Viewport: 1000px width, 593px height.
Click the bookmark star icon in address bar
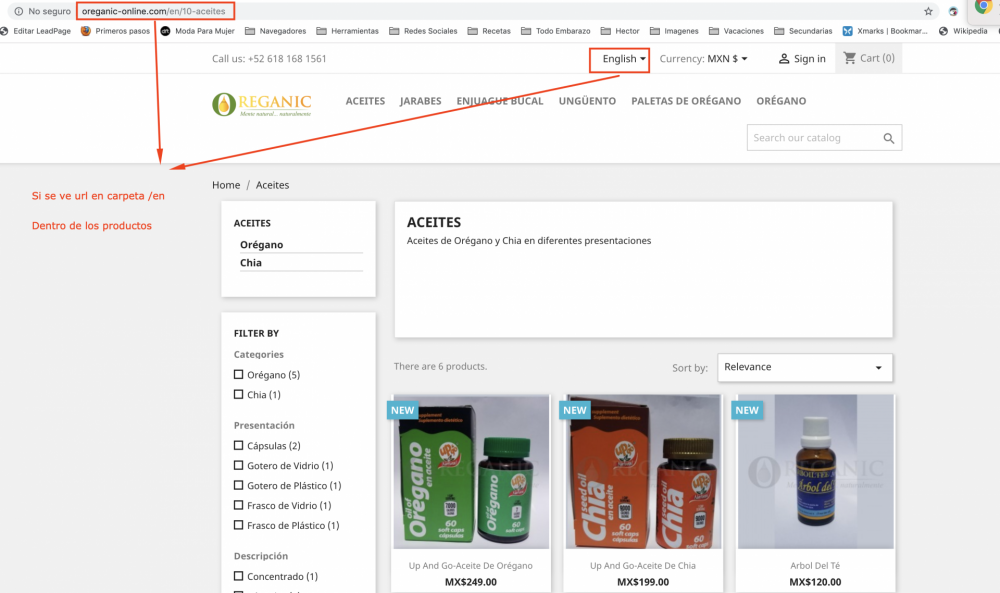pyautogui.click(x=928, y=11)
